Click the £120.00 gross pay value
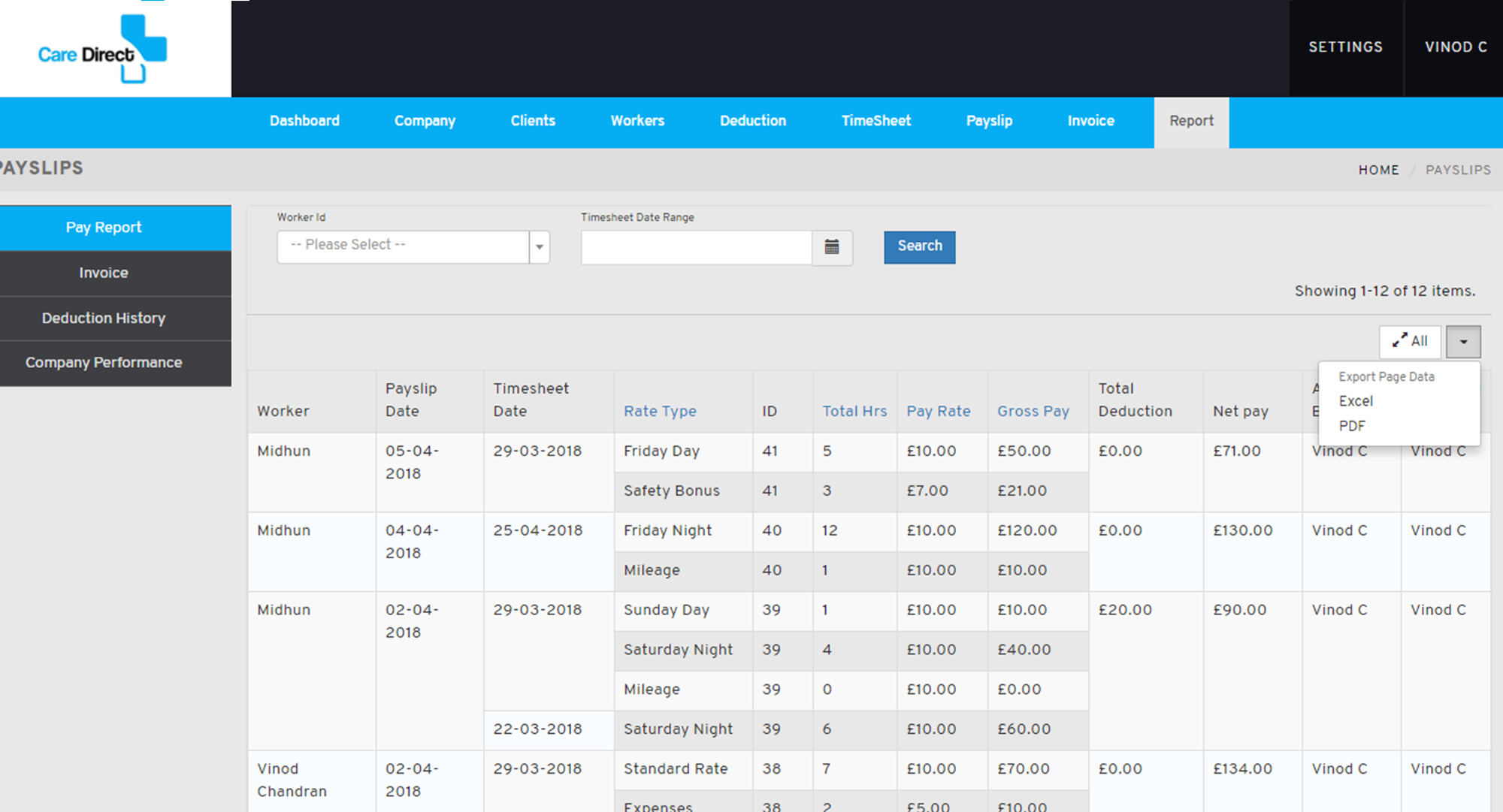 click(1027, 530)
